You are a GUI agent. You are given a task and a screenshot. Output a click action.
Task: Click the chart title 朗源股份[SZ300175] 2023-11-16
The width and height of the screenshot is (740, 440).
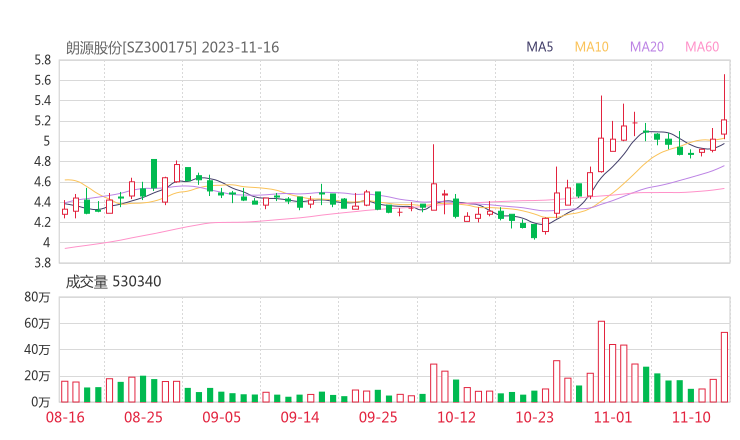click(x=172, y=48)
